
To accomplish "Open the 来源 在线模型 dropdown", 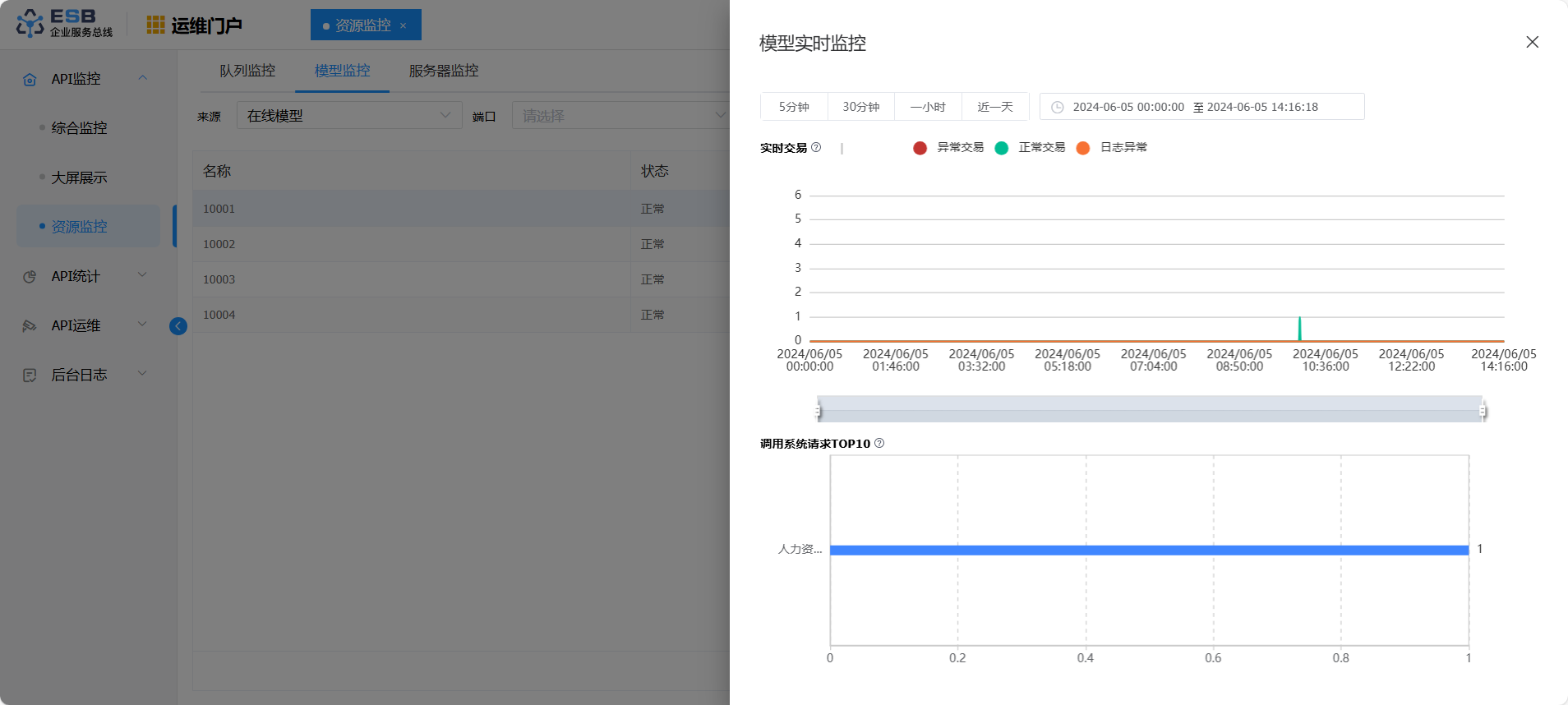I will click(349, 116).
